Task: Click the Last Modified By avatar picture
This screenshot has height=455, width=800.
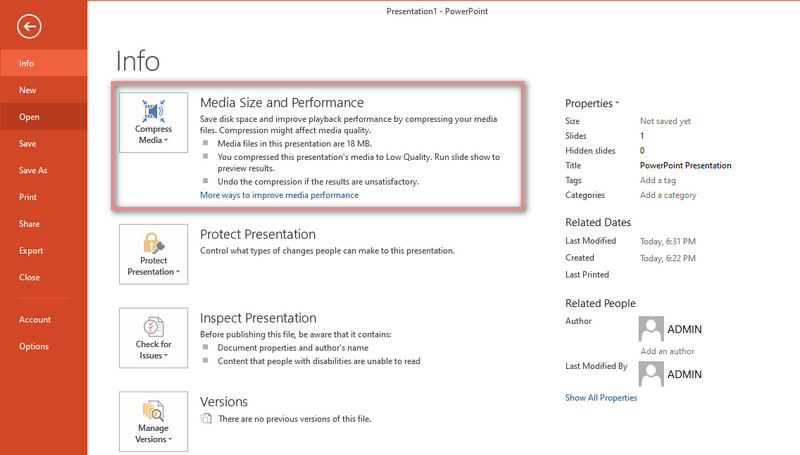Action: pos(651,373)
